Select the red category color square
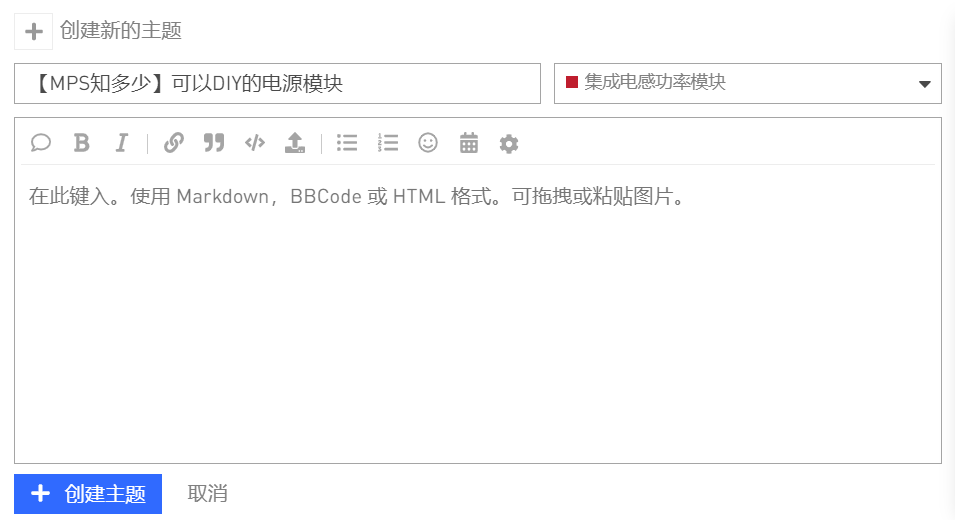955x520 pixels. pos(571,82)
